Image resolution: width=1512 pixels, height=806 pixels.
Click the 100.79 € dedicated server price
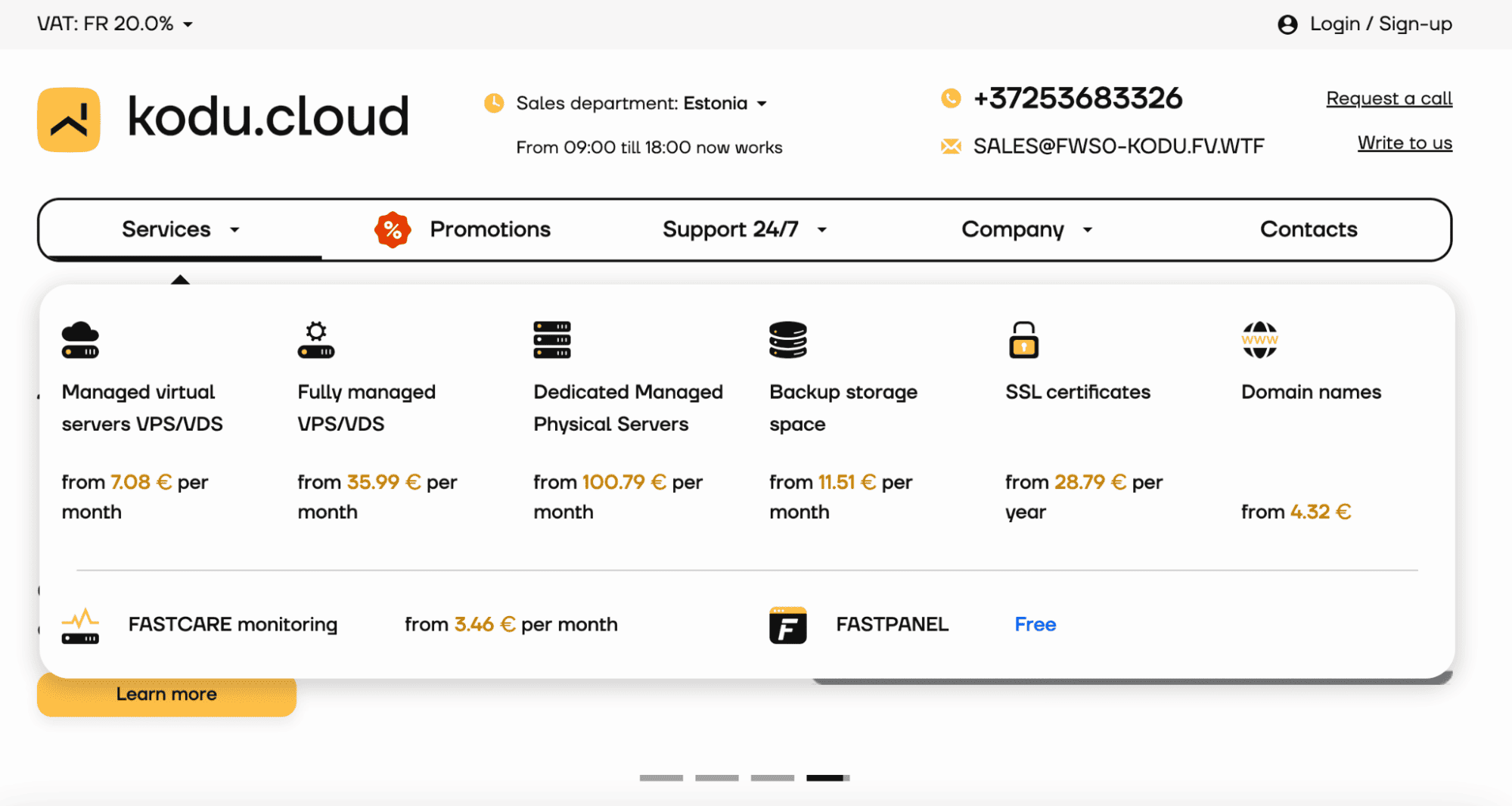click(x=625, y=482)
